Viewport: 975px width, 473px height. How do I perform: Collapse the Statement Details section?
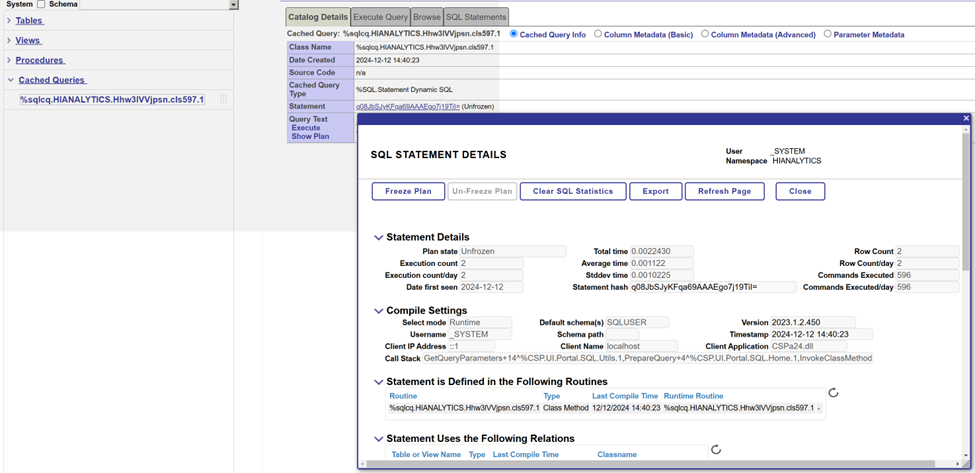(378, 238)
